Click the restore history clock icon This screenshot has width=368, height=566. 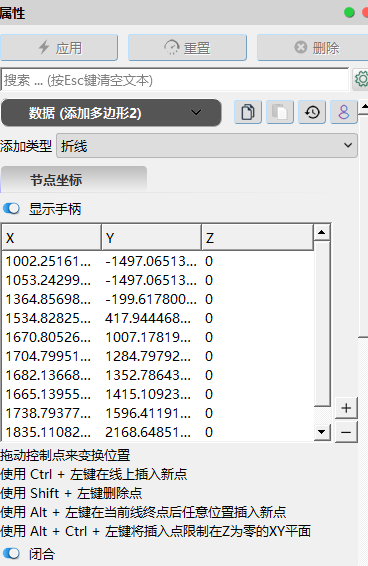(312, 112)
